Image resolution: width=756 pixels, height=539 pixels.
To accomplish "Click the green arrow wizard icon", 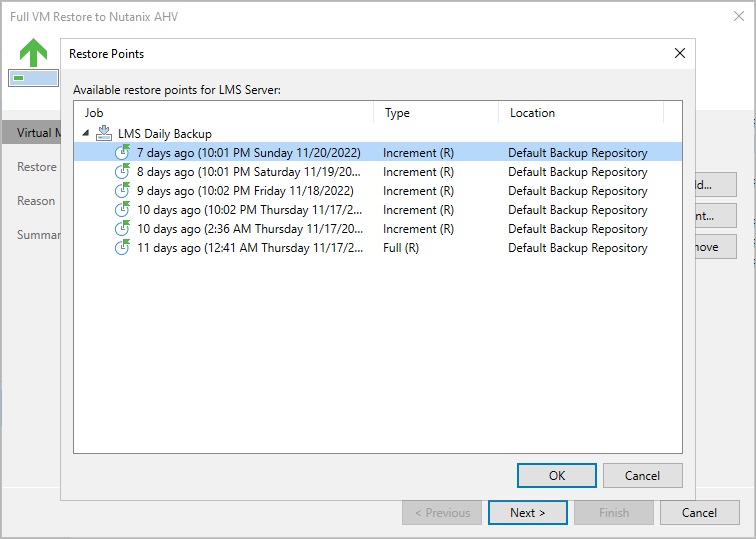I will (x=34, y=52).
